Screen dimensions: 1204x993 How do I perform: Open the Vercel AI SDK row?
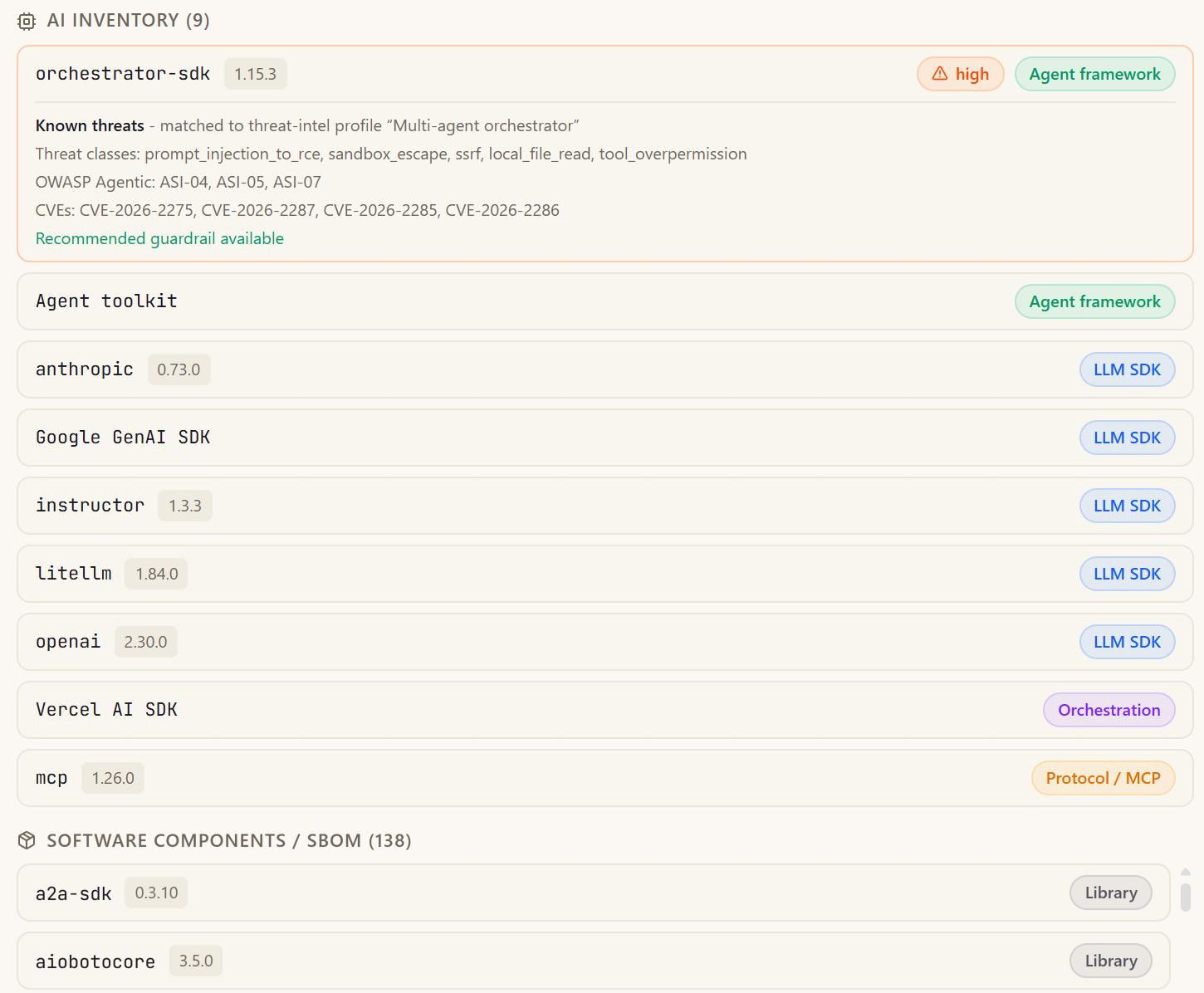pos(604,710)
